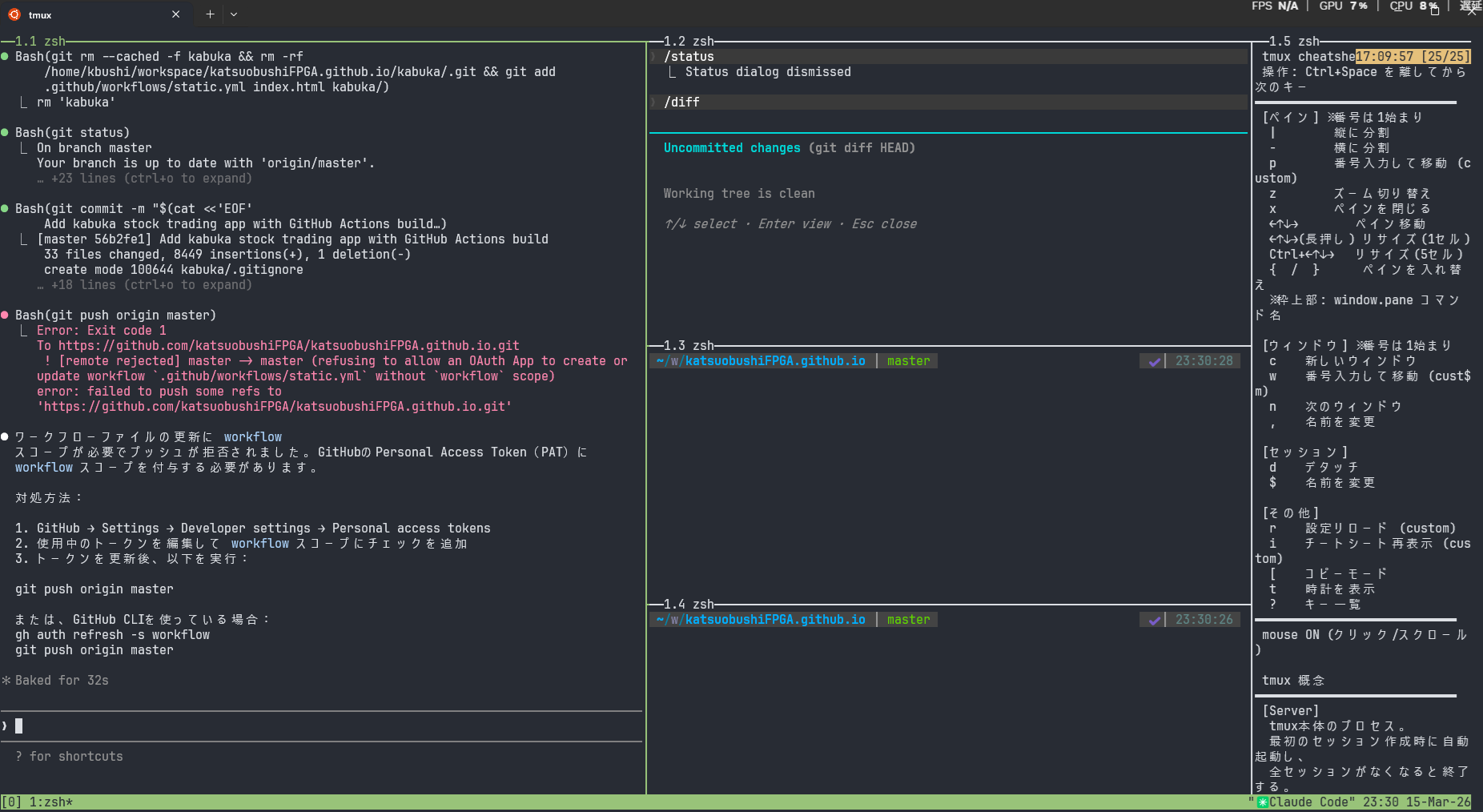The image size is (1483, 812).
Task: Click the GitHub repo URL after 'To' in error
Action: point(288,346)
